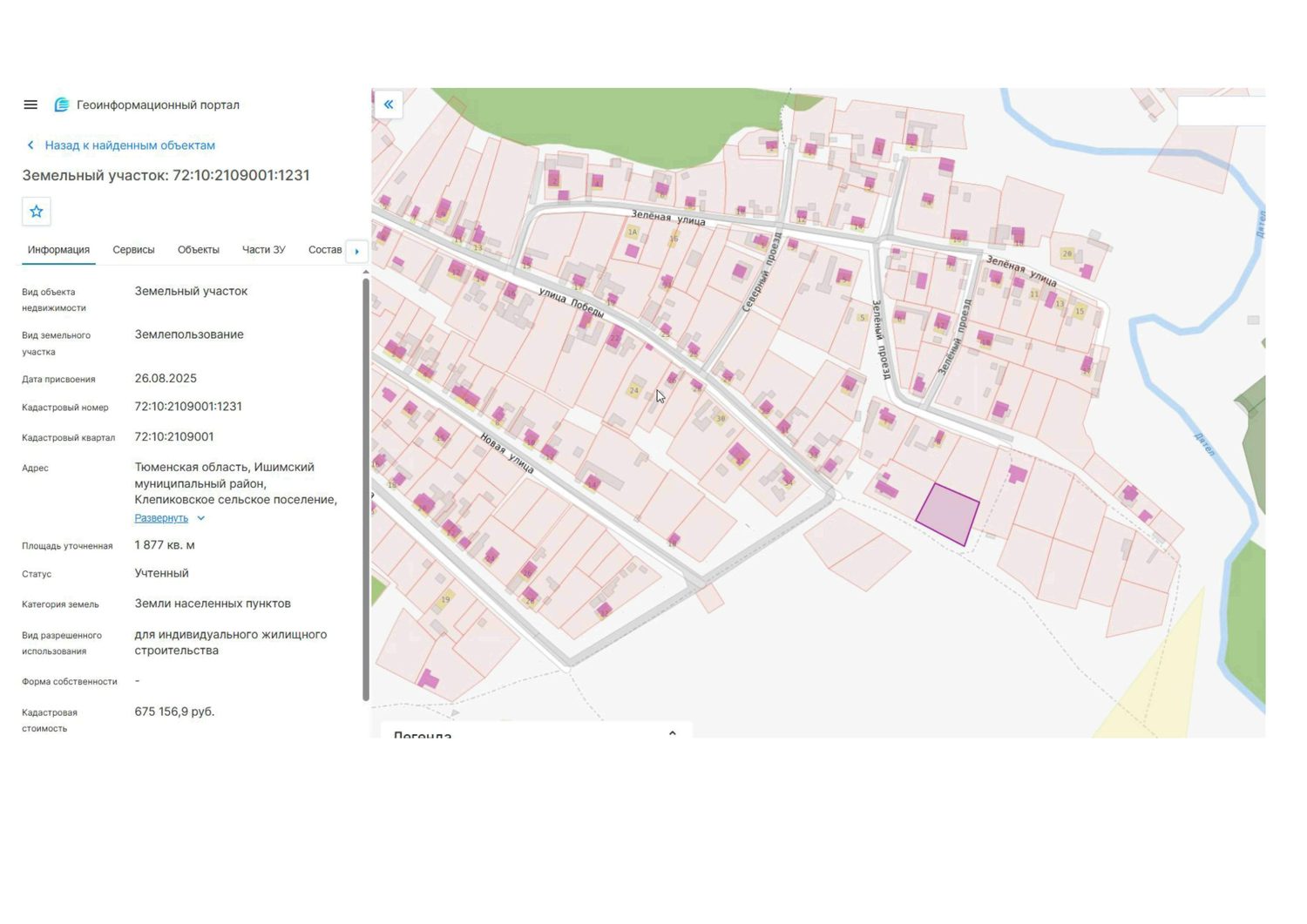
Task: Click the Земли населенных пунктов value
Action: pos(213,604)
